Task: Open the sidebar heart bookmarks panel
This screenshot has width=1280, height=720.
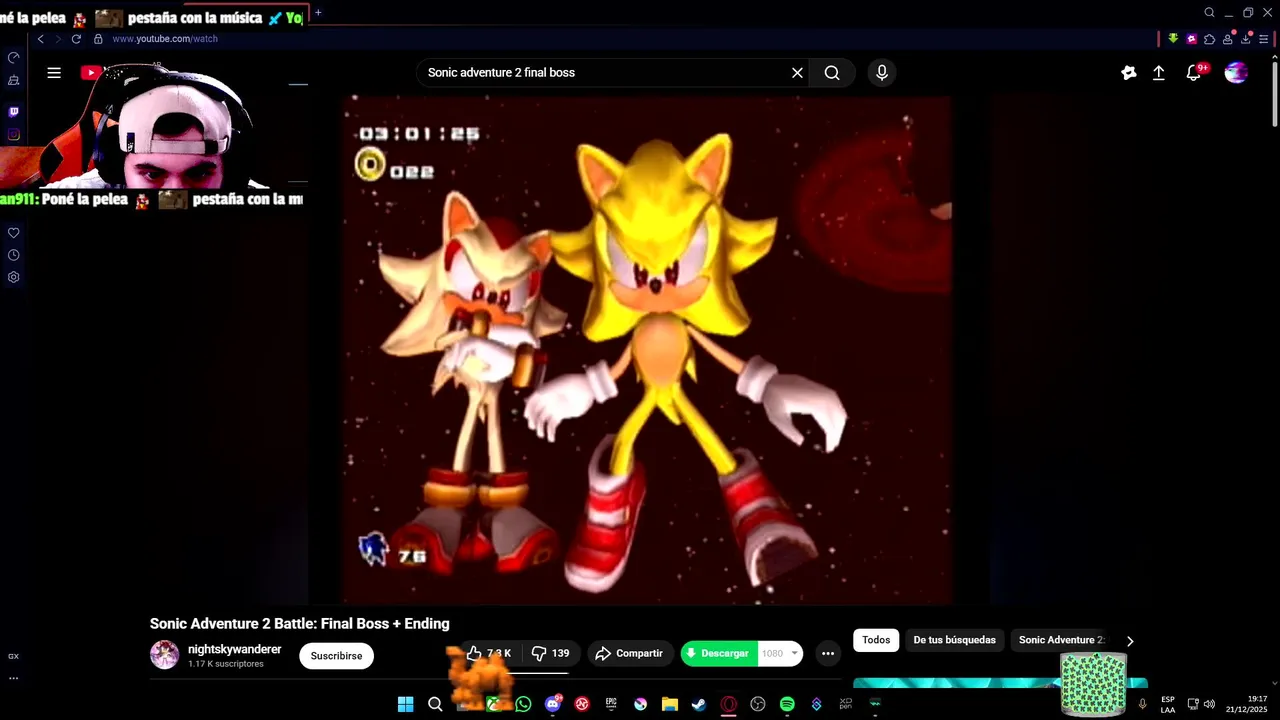Action: pos(13,233)
